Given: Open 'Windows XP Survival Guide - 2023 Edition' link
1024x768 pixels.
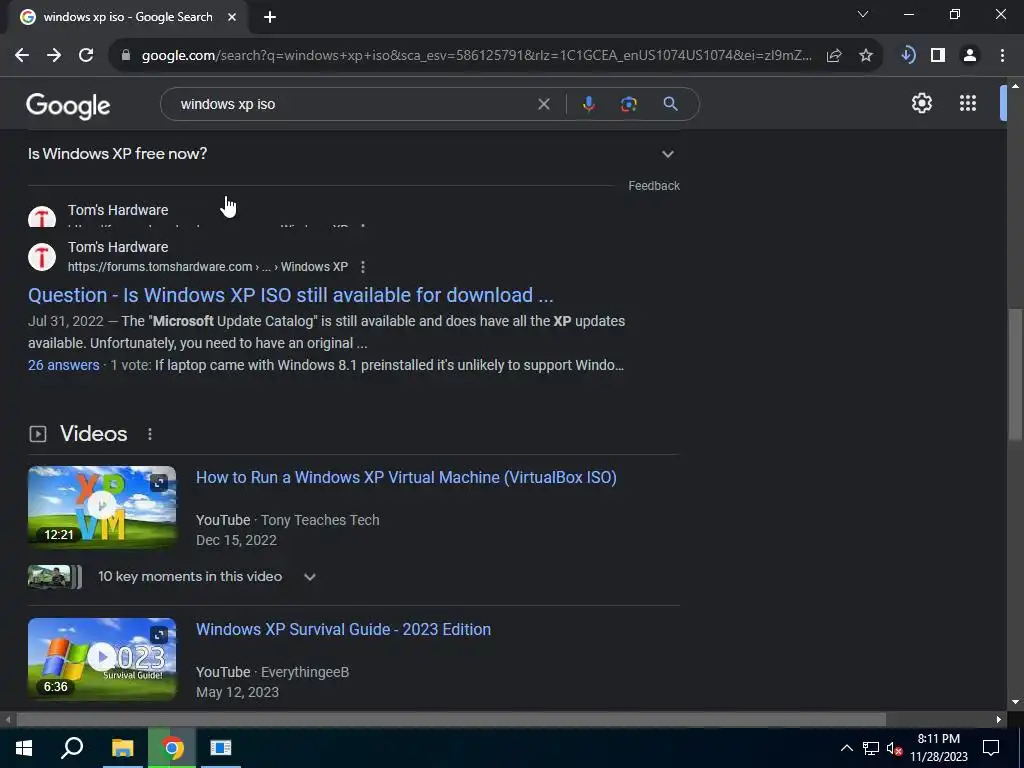Looking at the screenshot, I should (344, 630).
